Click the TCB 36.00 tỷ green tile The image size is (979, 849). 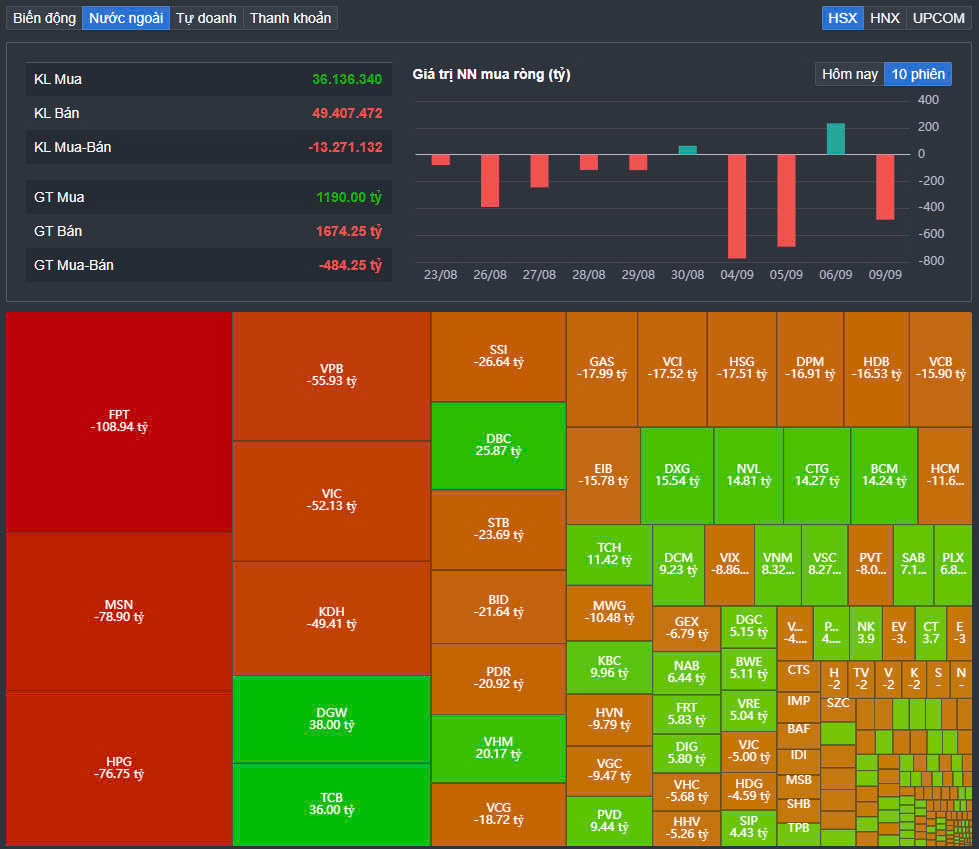[x=332, y=805]
